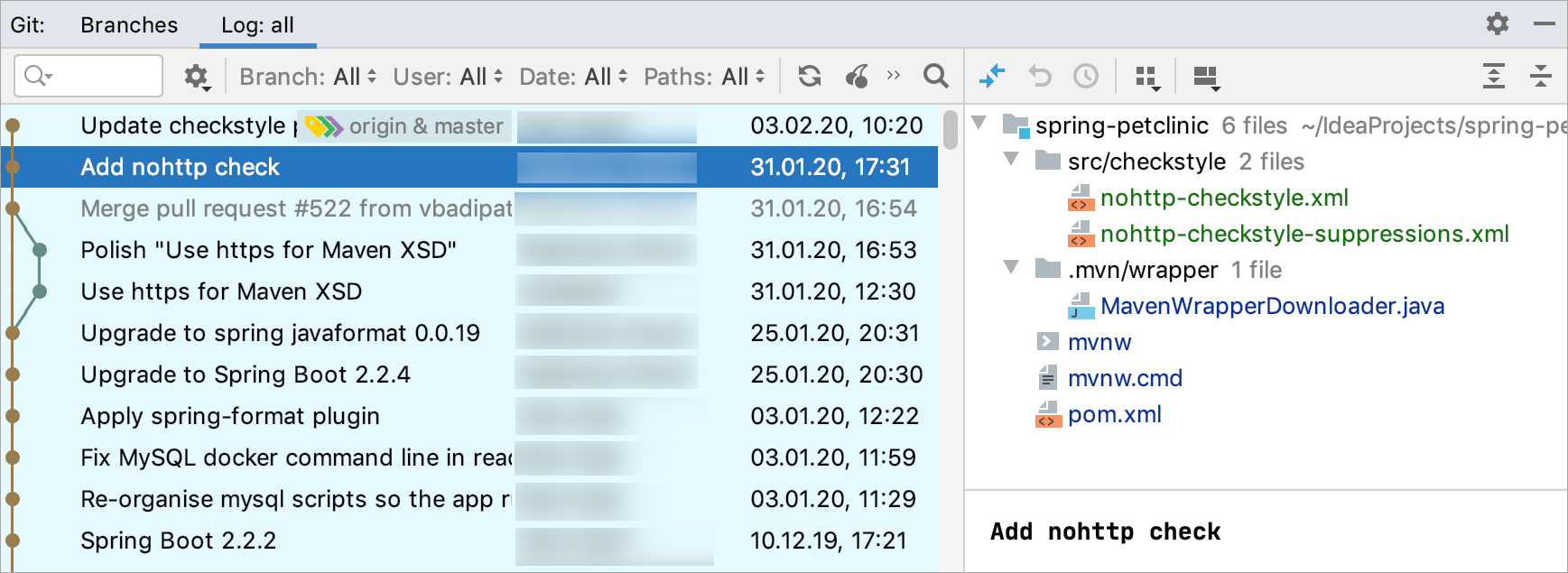This screenshot has height=573, width=1568.
Task: Click Revert Selected Changes icon
Action: [x=1040, y=77]
